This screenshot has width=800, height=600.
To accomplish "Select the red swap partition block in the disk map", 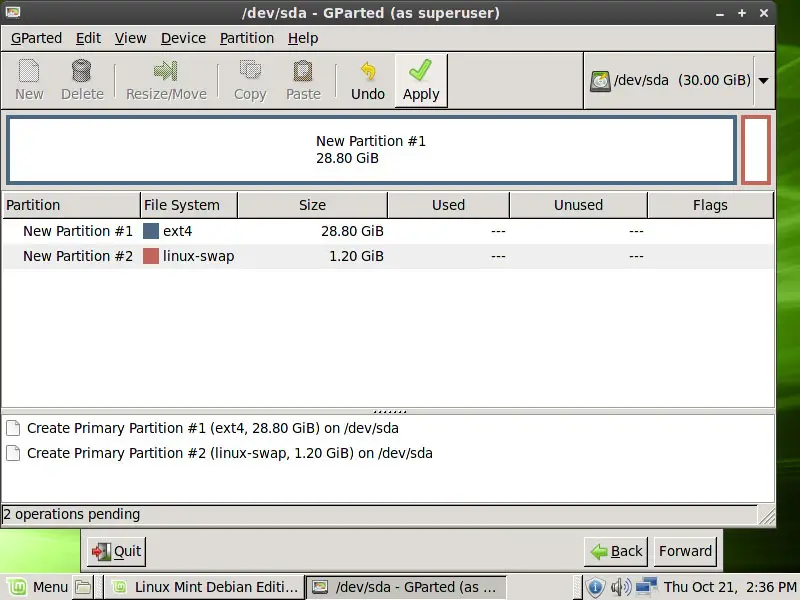I will 756,150.
